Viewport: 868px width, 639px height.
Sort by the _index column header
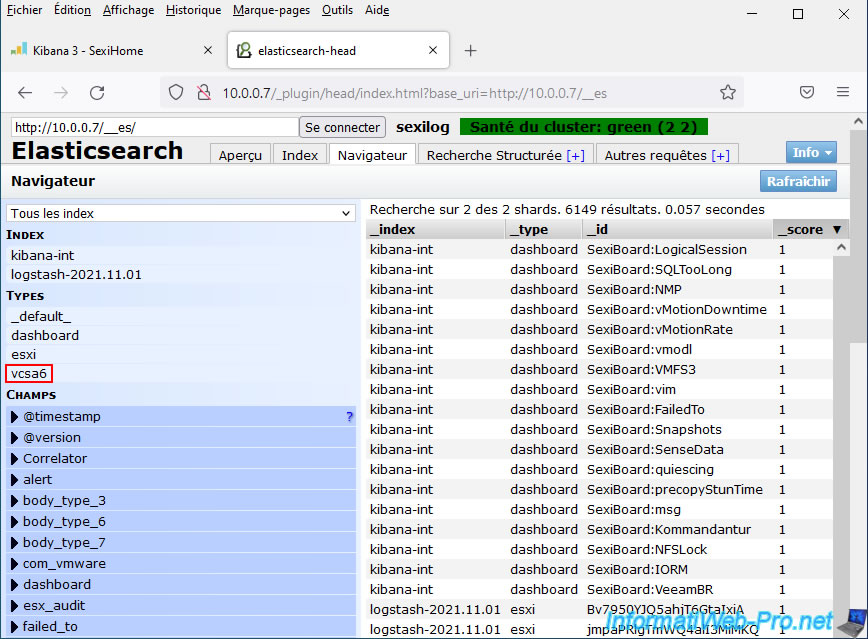click(x=436, y=229)
